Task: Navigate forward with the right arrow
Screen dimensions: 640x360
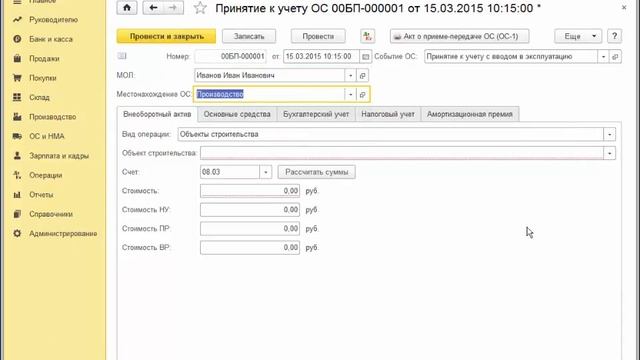Action: pyautogui.click(x=173, y=8)
